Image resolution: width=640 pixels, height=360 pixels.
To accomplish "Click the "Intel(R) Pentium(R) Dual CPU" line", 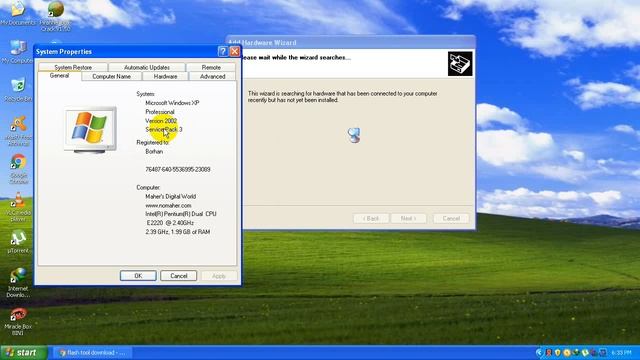I will click(x=181, y=214).
